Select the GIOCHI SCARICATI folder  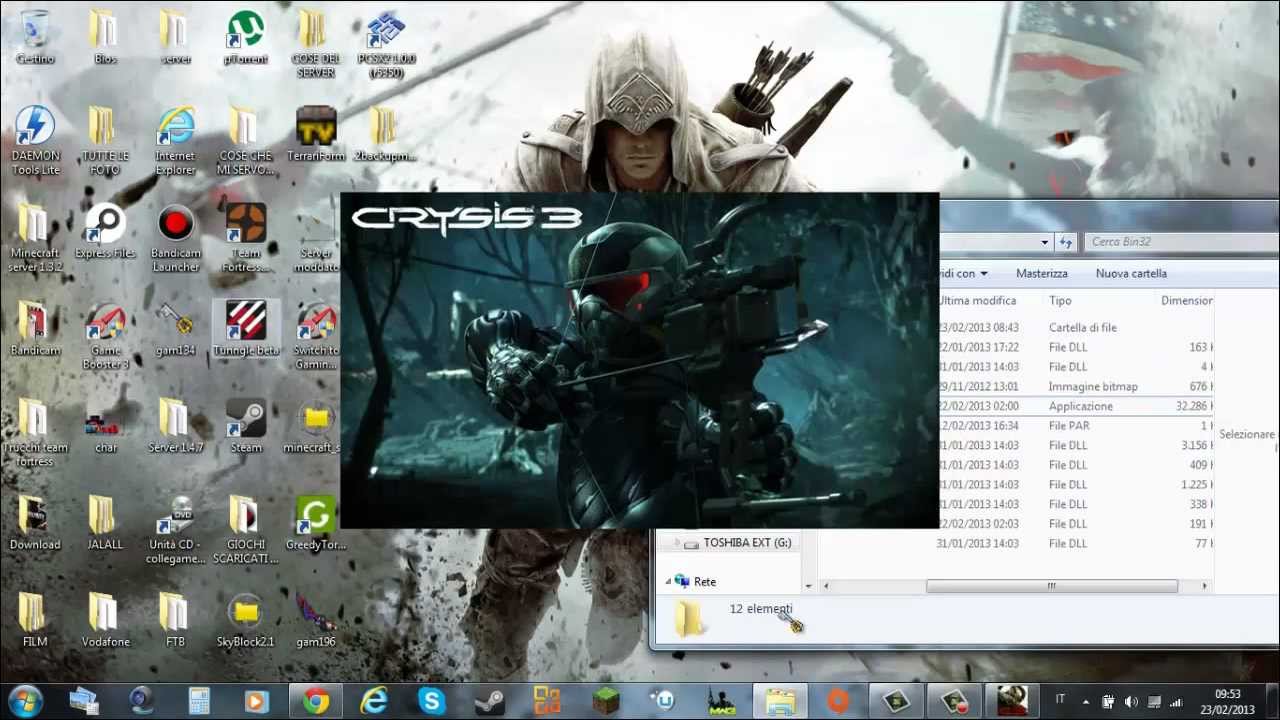click(245, 529)
